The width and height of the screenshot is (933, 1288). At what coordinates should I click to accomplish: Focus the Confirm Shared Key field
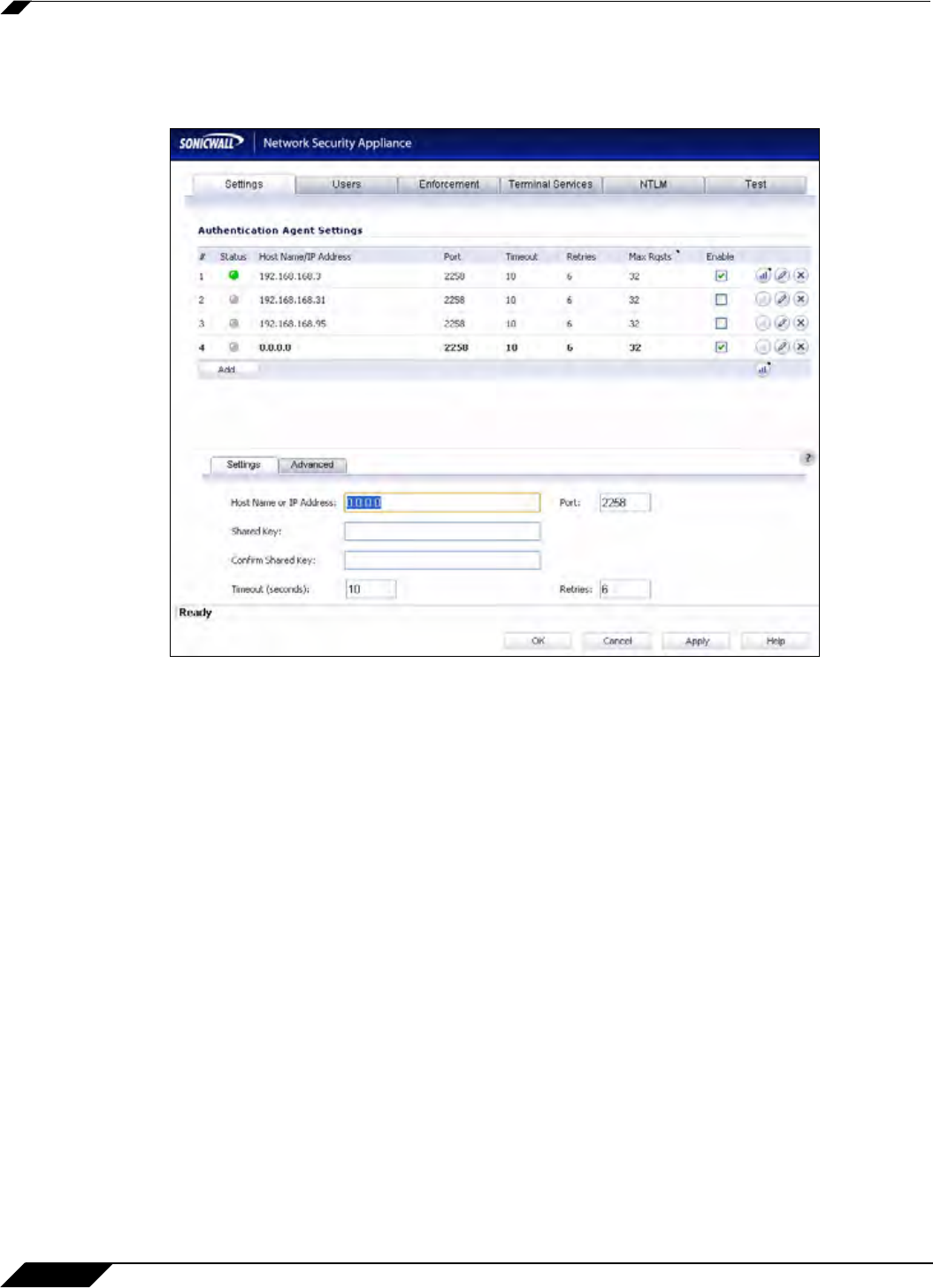pos(442,560)
